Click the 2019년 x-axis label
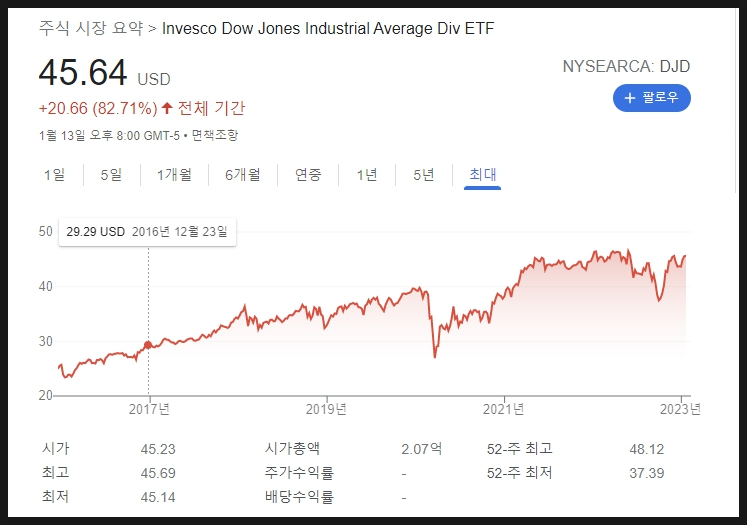The width and height of the screenshot is (747, 525). tap(326, 409)
